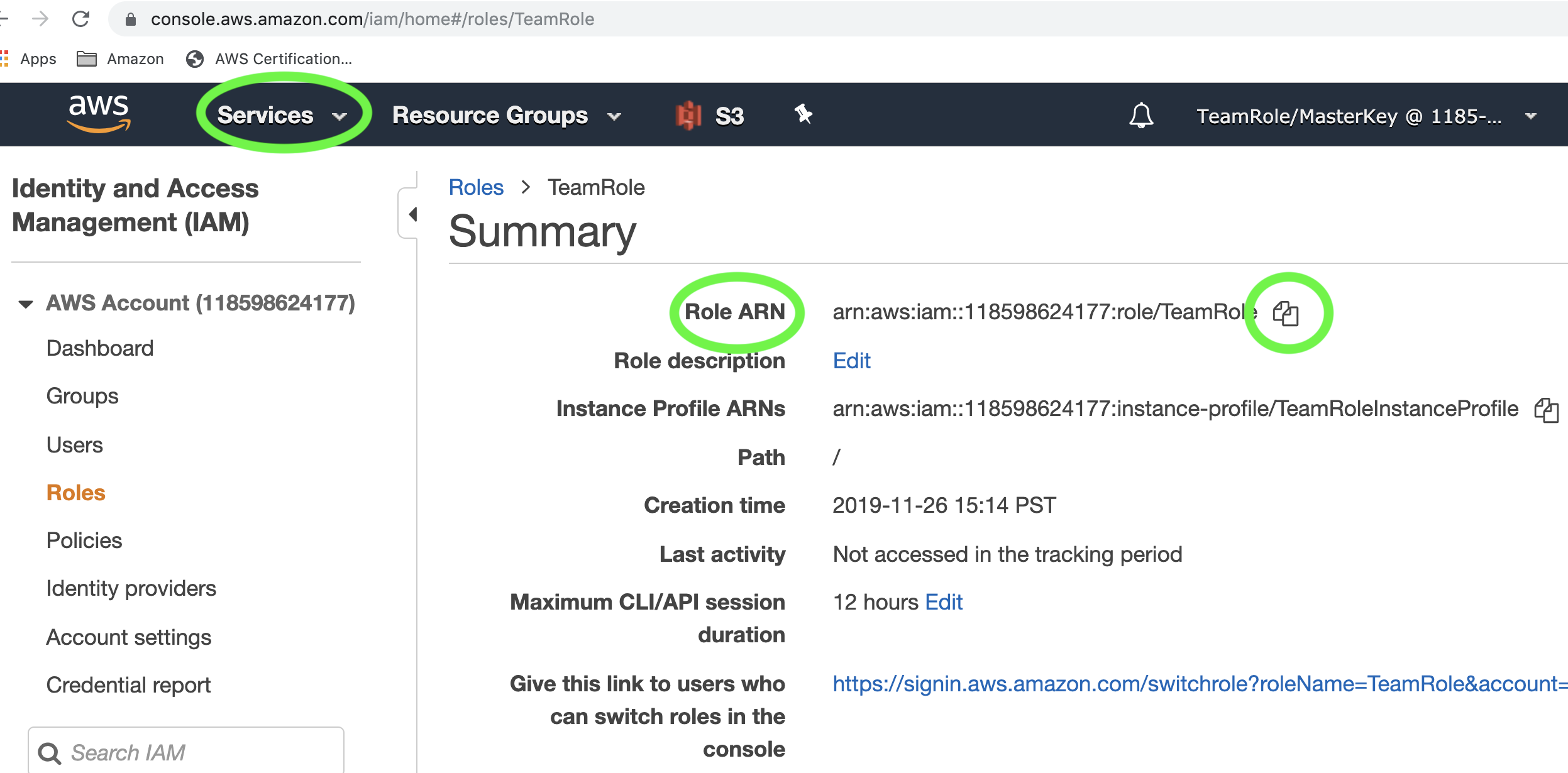Copy the Role ARN to clipboard

(x=1285, y=313)
